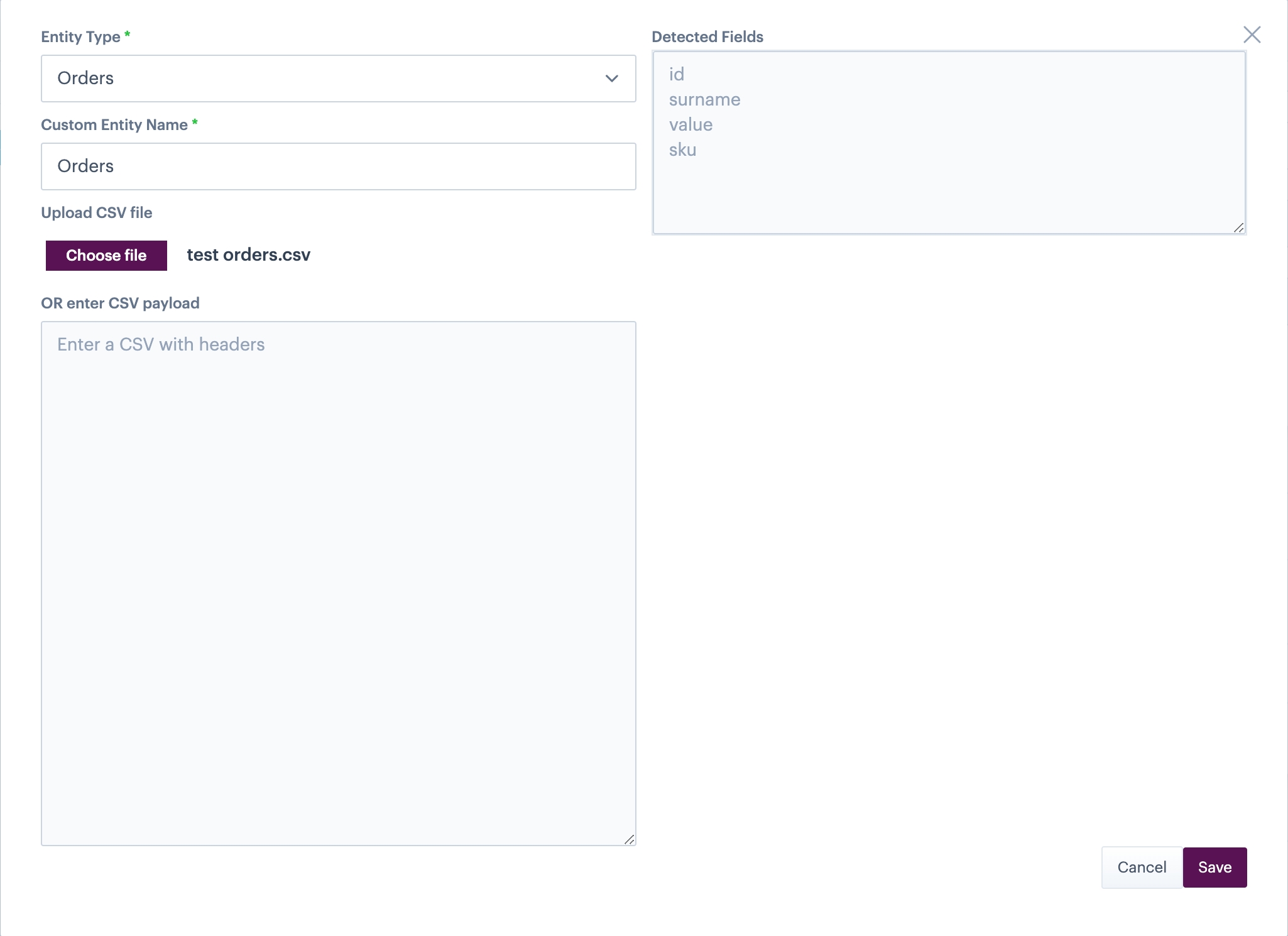
Task: Grab the Detected Fields resize handle
Action: click(1238, 227)
